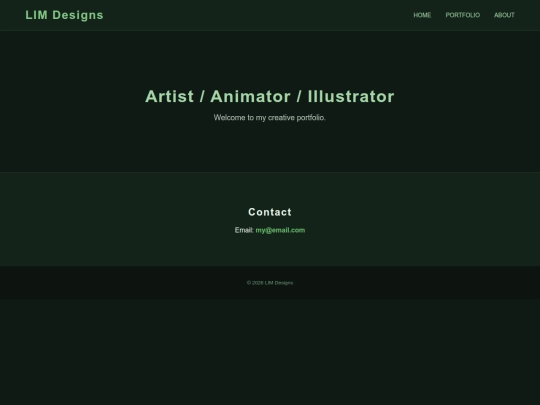
Task: Open the PORTFOLIO nav item
Action: [x=463, y=15]
